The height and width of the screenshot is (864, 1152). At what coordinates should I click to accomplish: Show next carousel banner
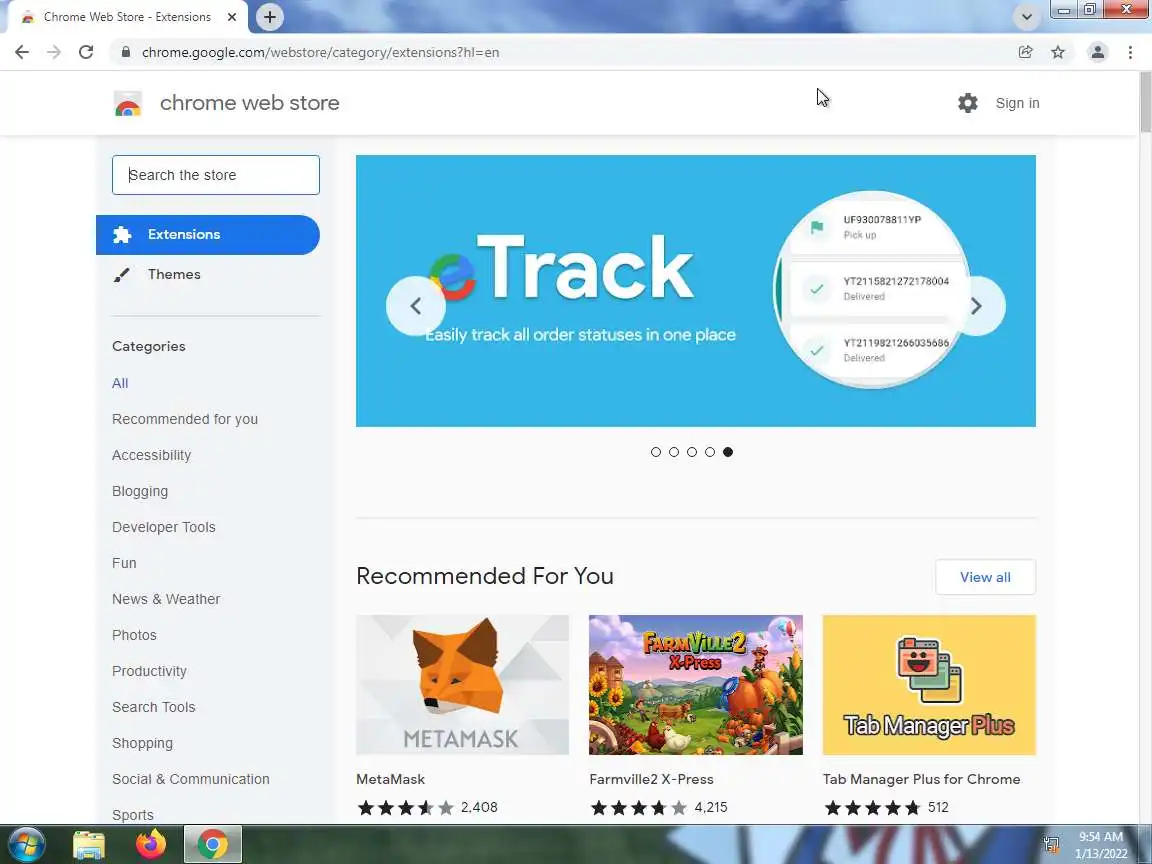[x=976, y=306]
